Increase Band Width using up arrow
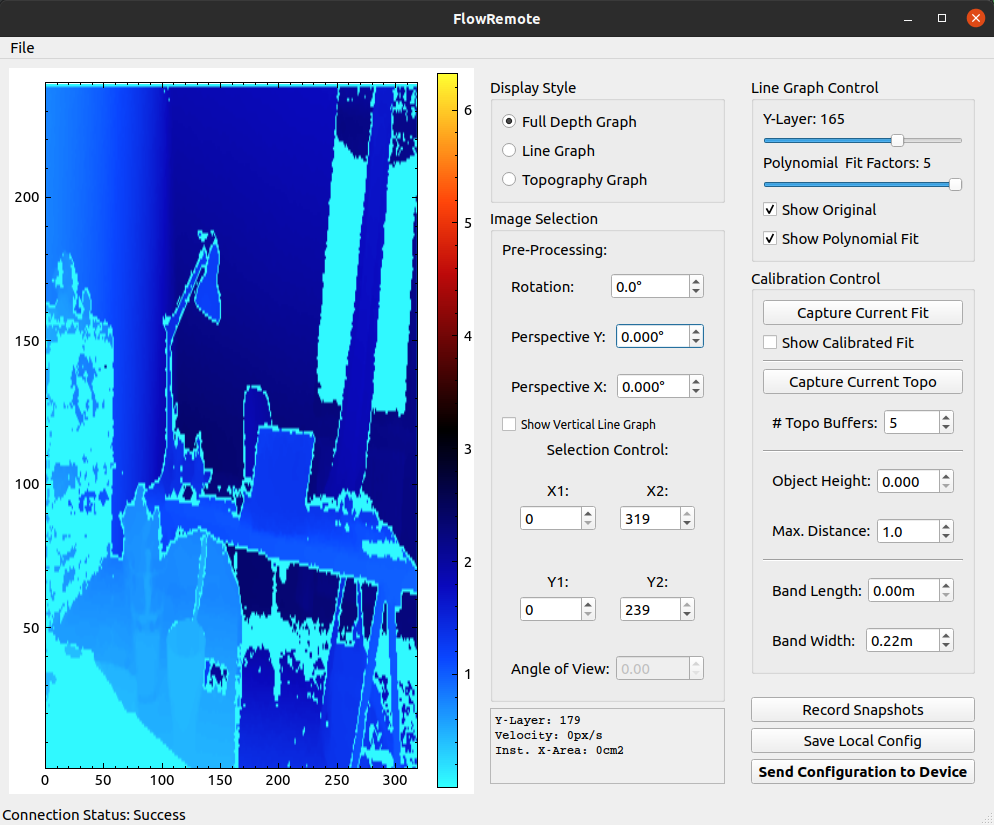 946,636
